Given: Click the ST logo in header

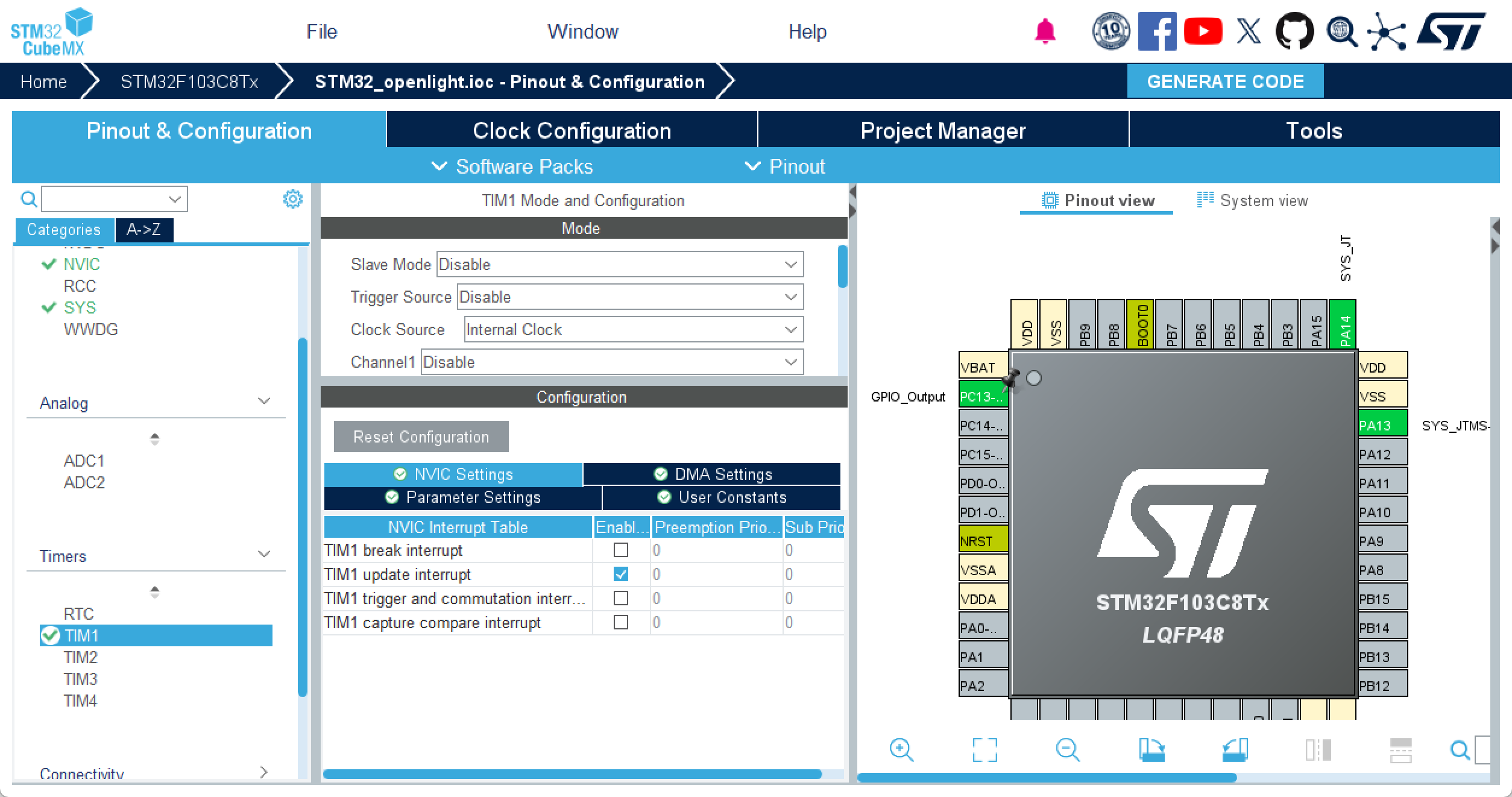Looking at the screenshot, I should click(1451, 31).
